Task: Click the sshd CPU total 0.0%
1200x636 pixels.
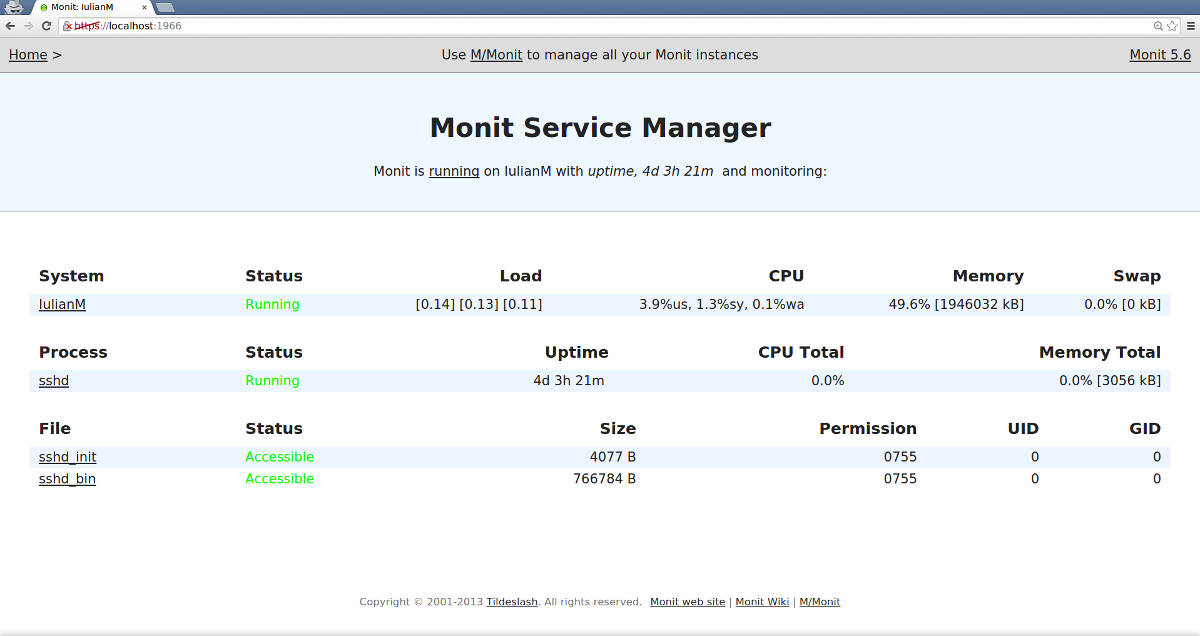Action: 828,380
